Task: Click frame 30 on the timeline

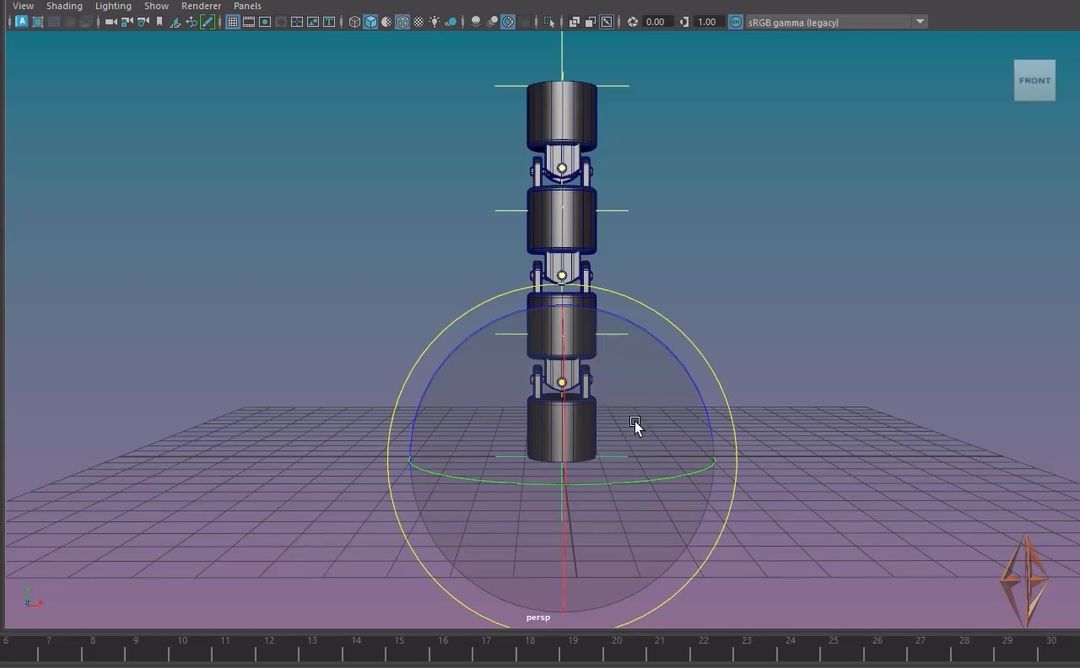Action: [x=1050, y=640]
